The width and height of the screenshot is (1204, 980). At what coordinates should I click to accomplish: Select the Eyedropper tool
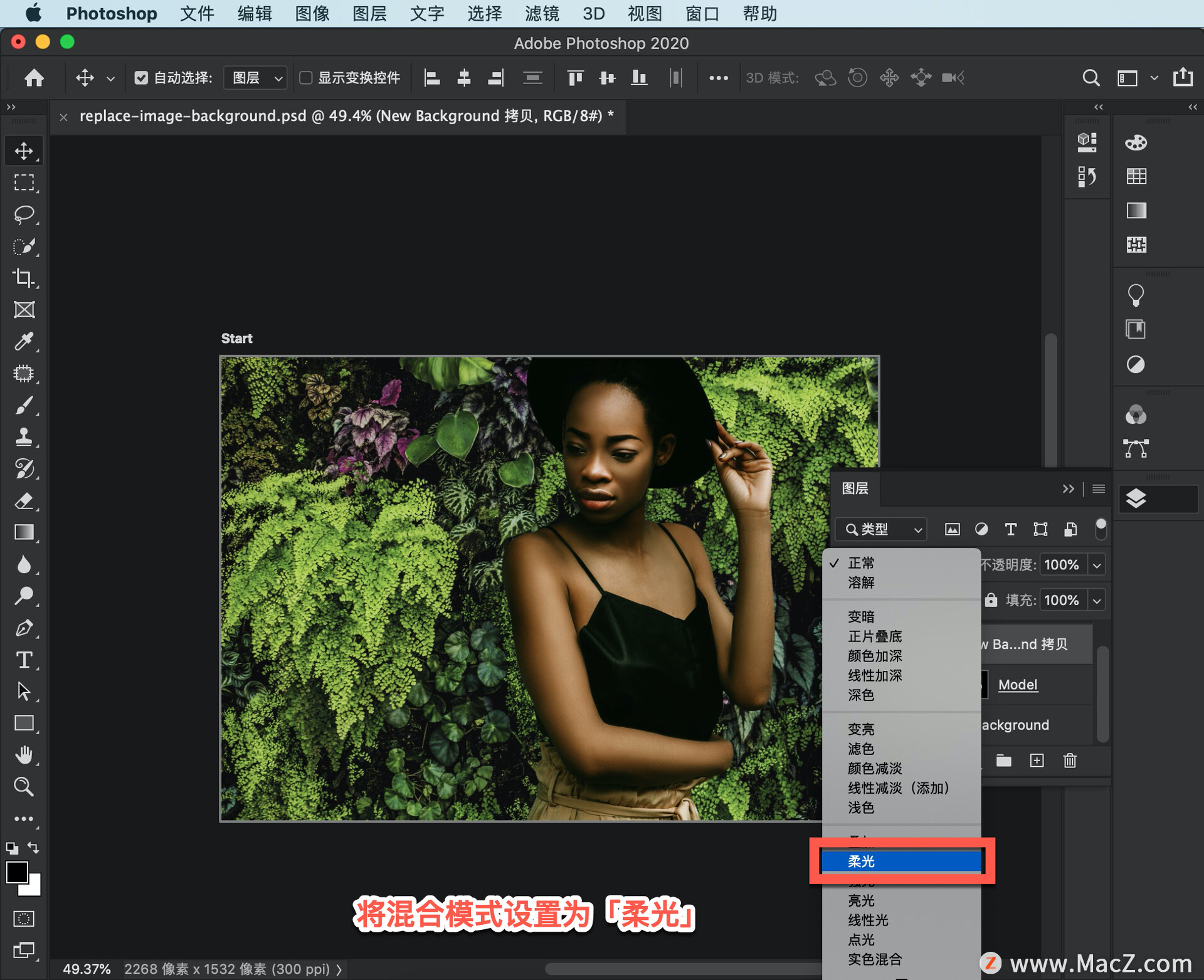[x=24, y=341]
